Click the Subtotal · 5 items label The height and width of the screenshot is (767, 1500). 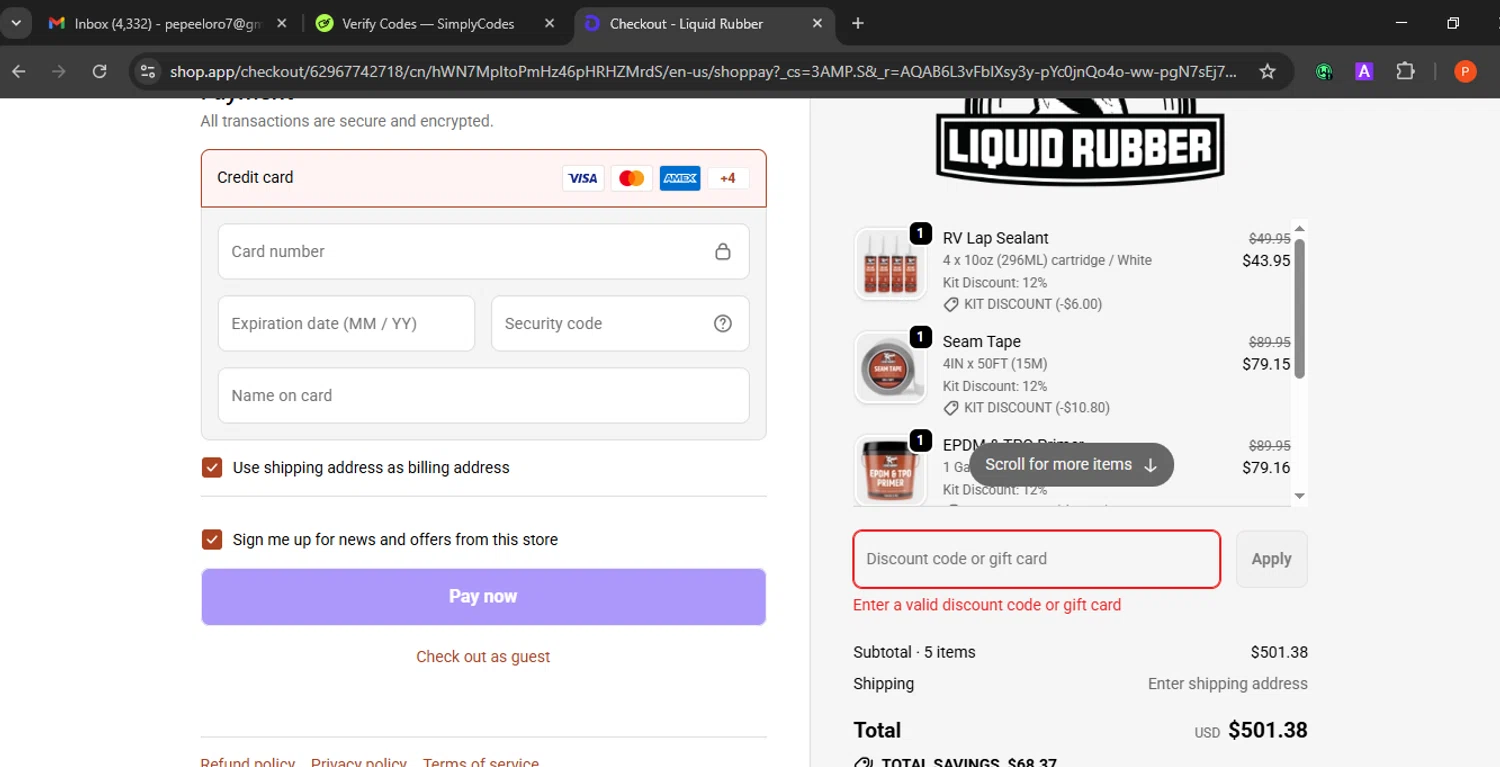click(x=914, y=652)
